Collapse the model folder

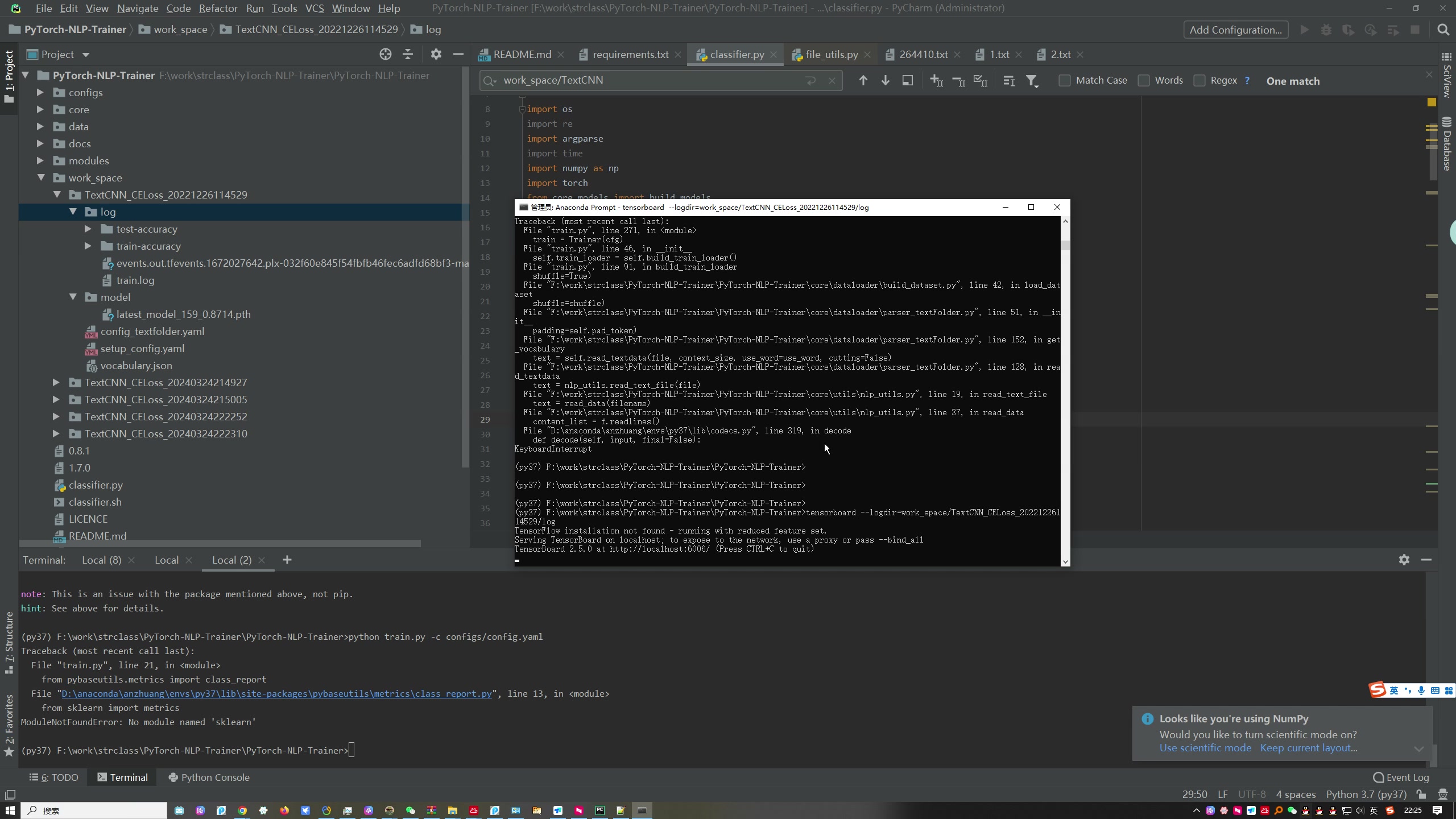73,297
